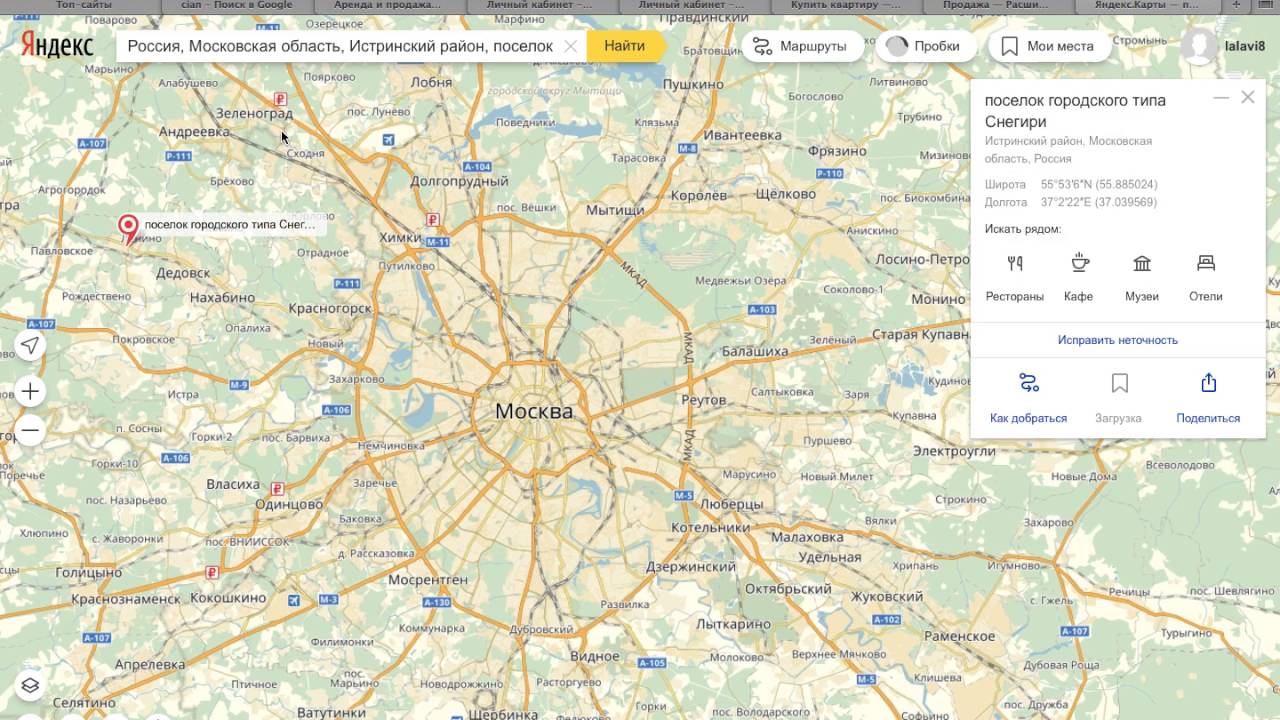Clear the search field with X
This screenshot has width=1280, height=720.
pos(571,46)
